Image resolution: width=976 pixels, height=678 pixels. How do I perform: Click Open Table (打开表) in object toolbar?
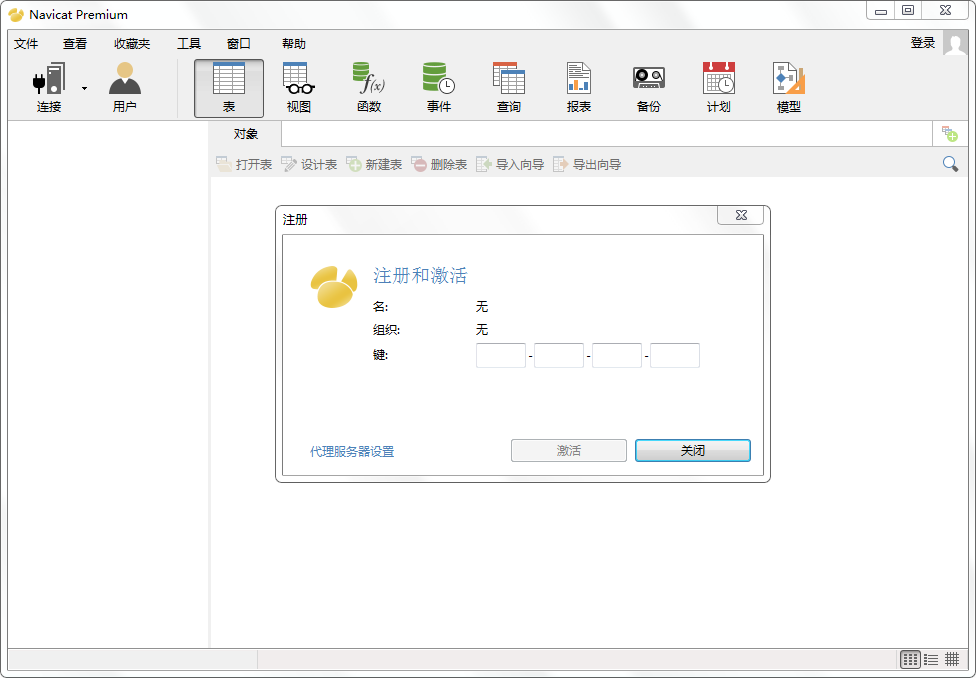coord(244,164)
